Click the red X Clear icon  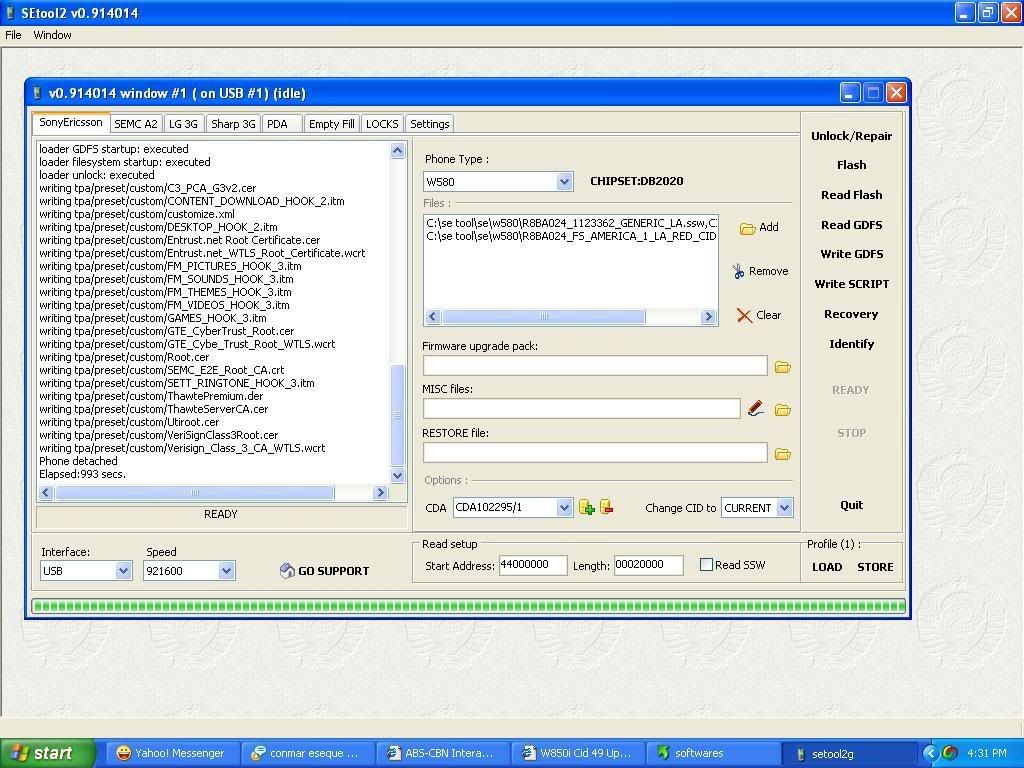point(744,315)
